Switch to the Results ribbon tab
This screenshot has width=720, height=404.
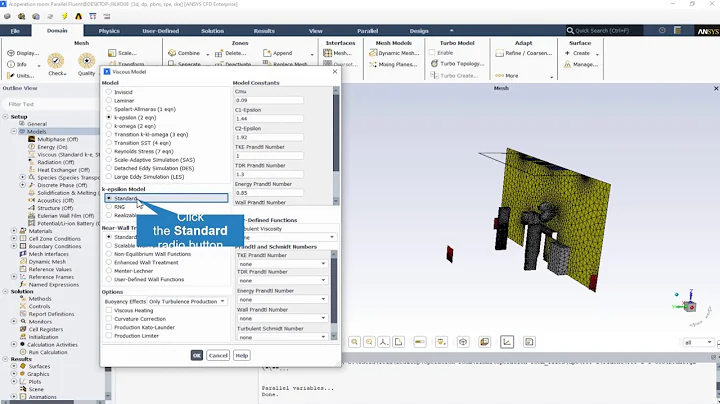pyautogui.click(x=264, y=31)
